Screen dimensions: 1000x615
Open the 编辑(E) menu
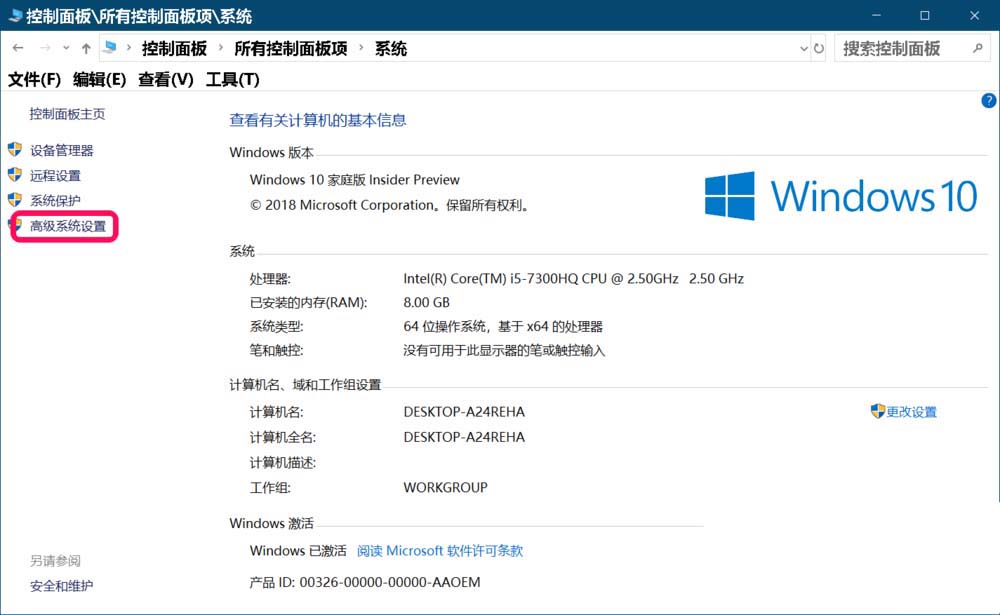click(99, 80)
